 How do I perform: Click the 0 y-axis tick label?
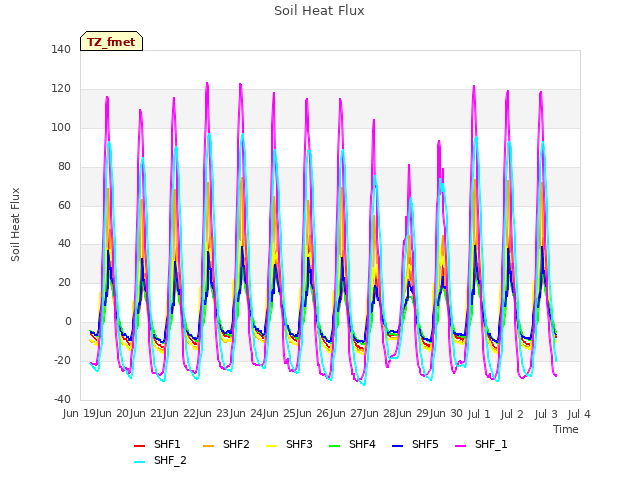[68, 322]
